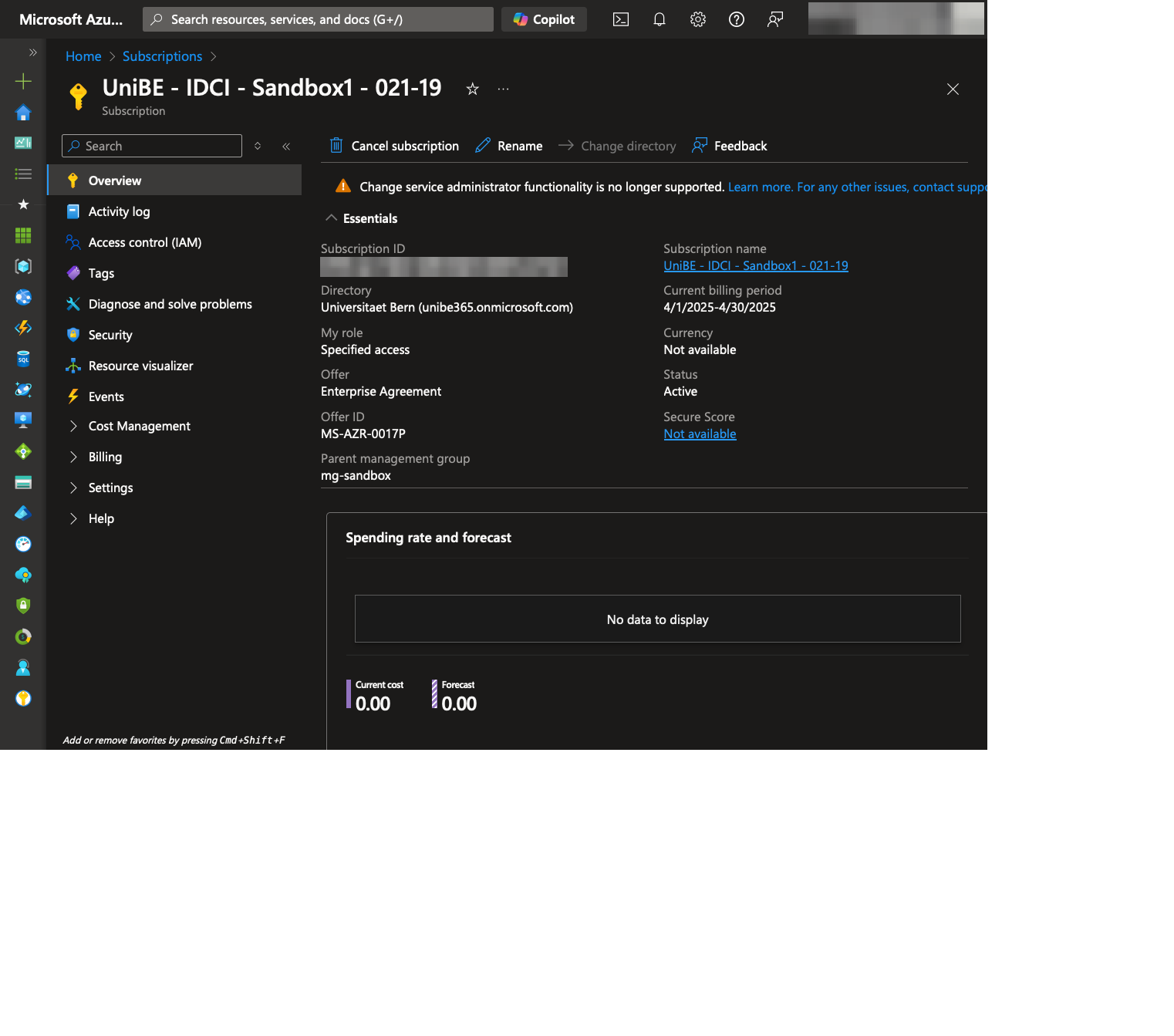Open the Notifications bell
The image size is (1174, 1036).
click(659, 19)
